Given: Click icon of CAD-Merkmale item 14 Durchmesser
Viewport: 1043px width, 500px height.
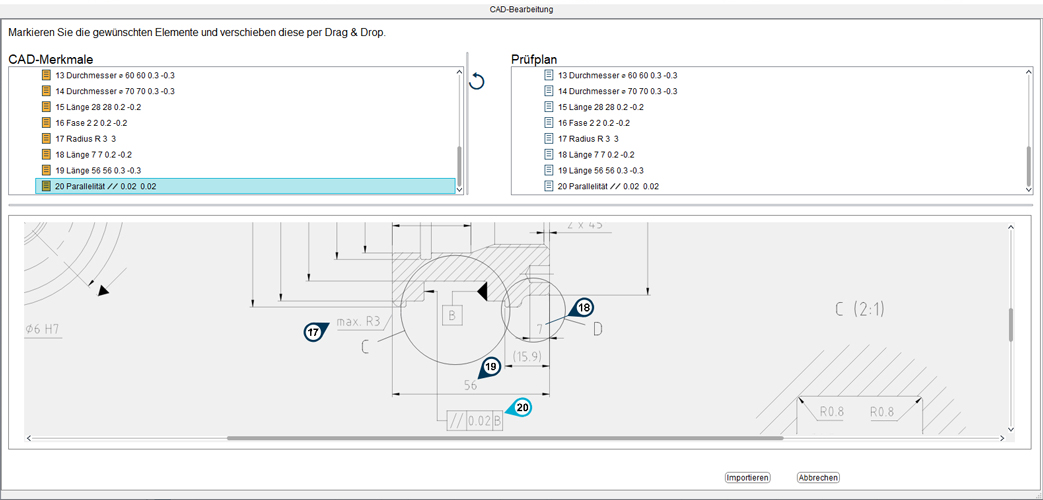Looking at the screenshot, I should [x=46, y=91].
